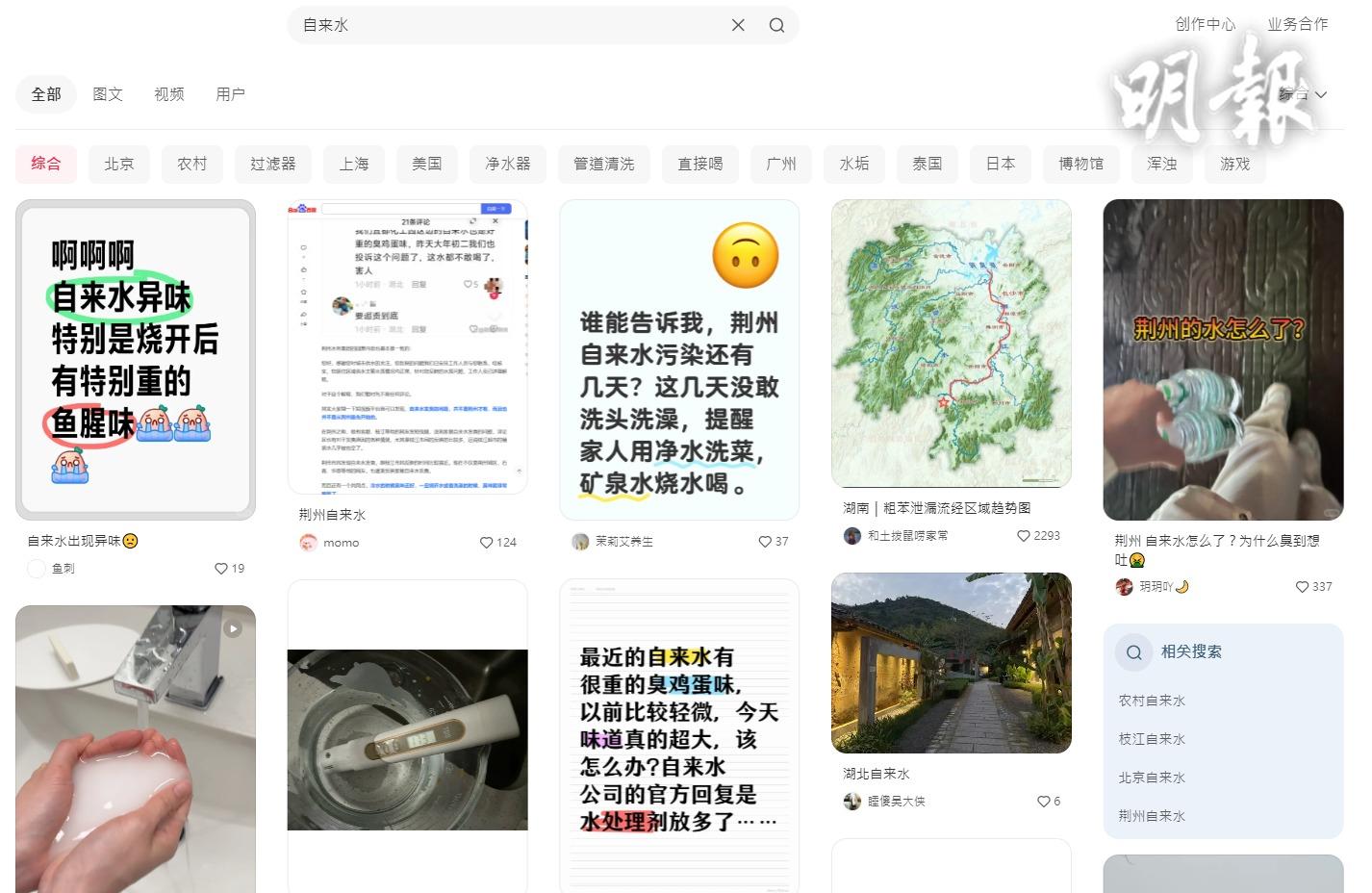Toggle like on 茉莉艾养生 post
The width and height of the screenshot is (1372, 893).
pyautogui.click(x=765, y=542)
